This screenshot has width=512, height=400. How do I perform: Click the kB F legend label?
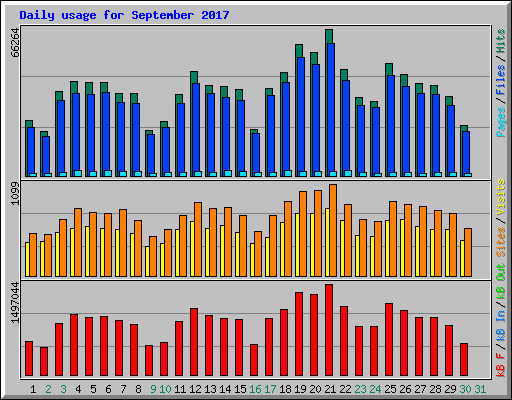click(x=501, y=365)
